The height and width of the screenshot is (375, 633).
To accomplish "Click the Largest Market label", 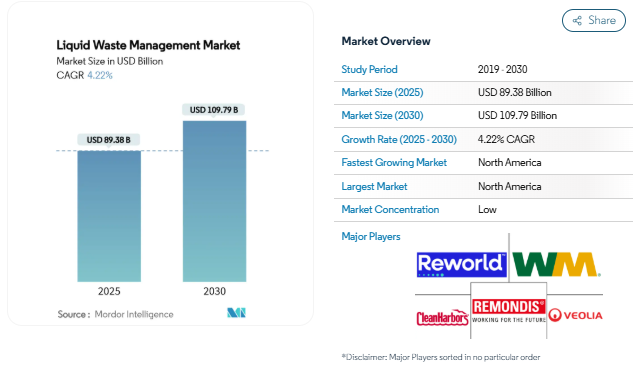I will [374, 186].
